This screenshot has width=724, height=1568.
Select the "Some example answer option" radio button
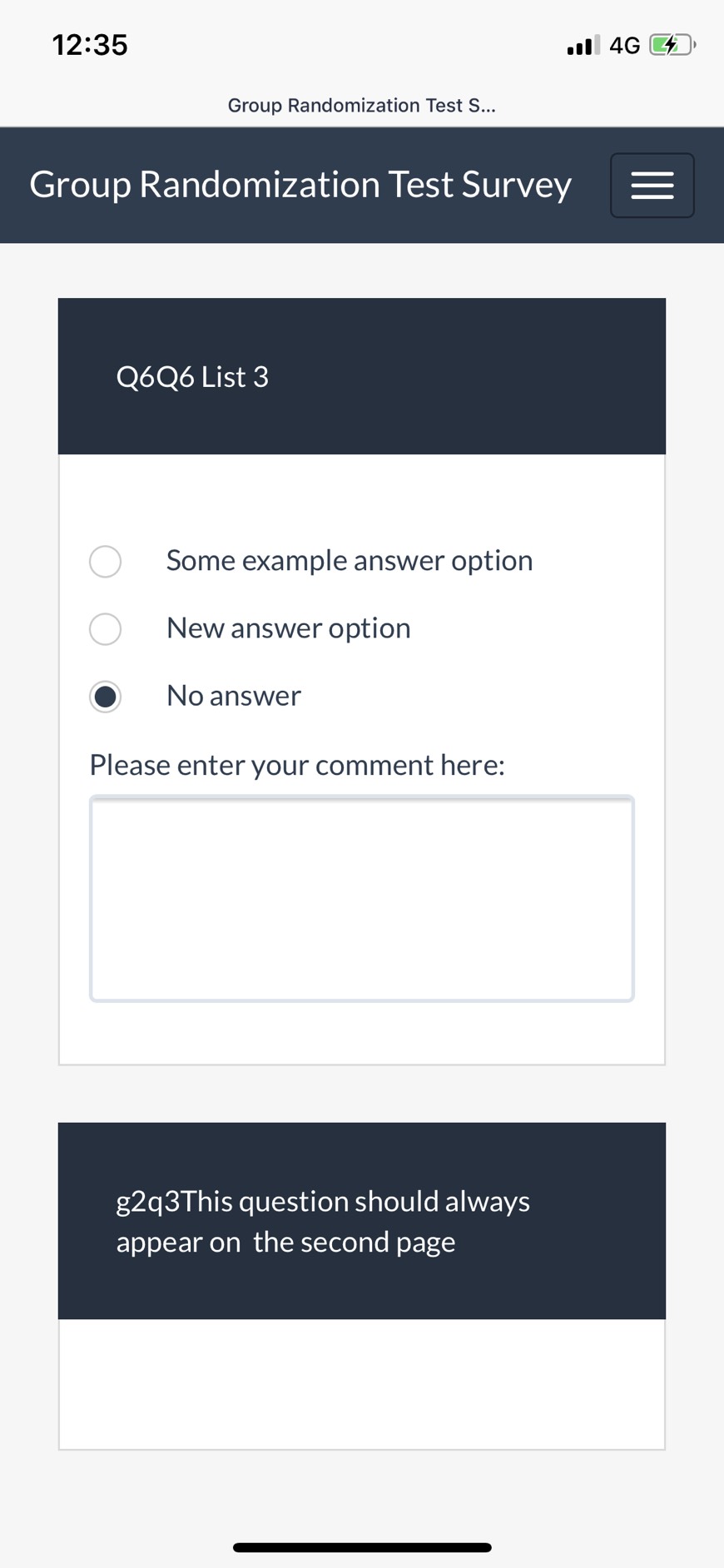pyautogui.click(x=106, y=562)
